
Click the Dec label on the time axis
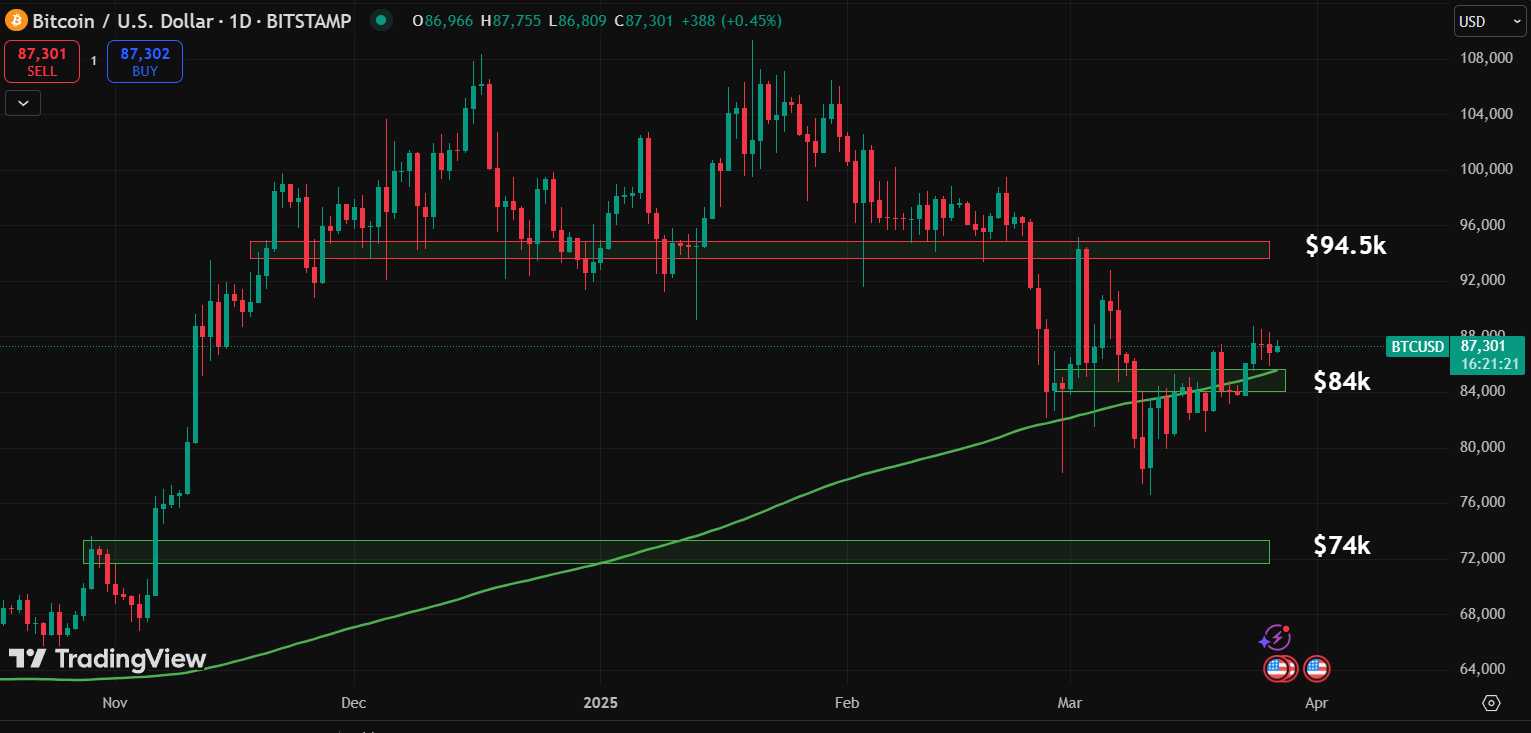pyautogui.click(x=354, y=703)
